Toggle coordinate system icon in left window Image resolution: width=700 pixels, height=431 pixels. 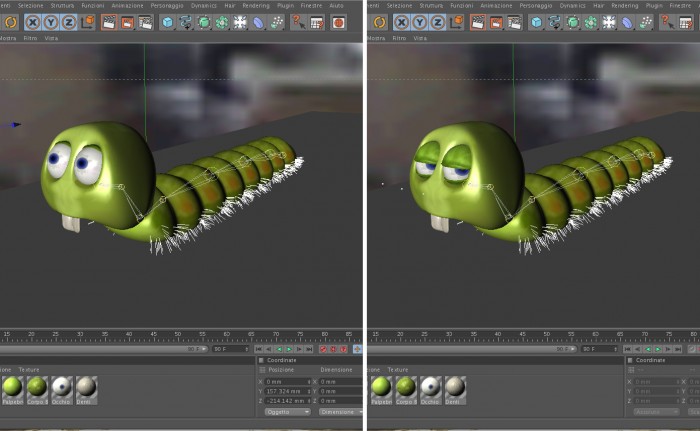coord(89,21)
